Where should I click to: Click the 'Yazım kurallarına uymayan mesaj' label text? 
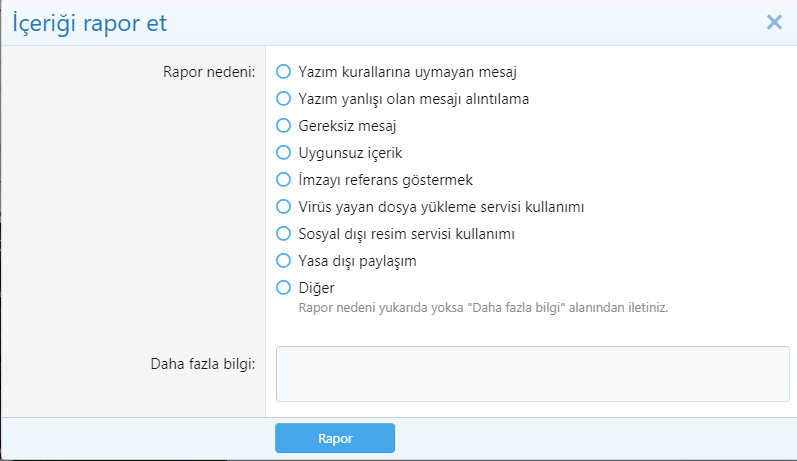click(407, 72)
